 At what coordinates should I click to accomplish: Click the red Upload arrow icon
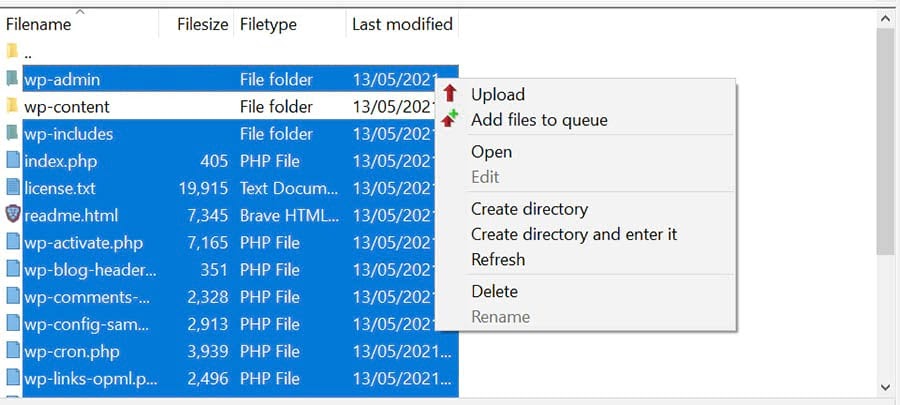(x=450, y=94)
